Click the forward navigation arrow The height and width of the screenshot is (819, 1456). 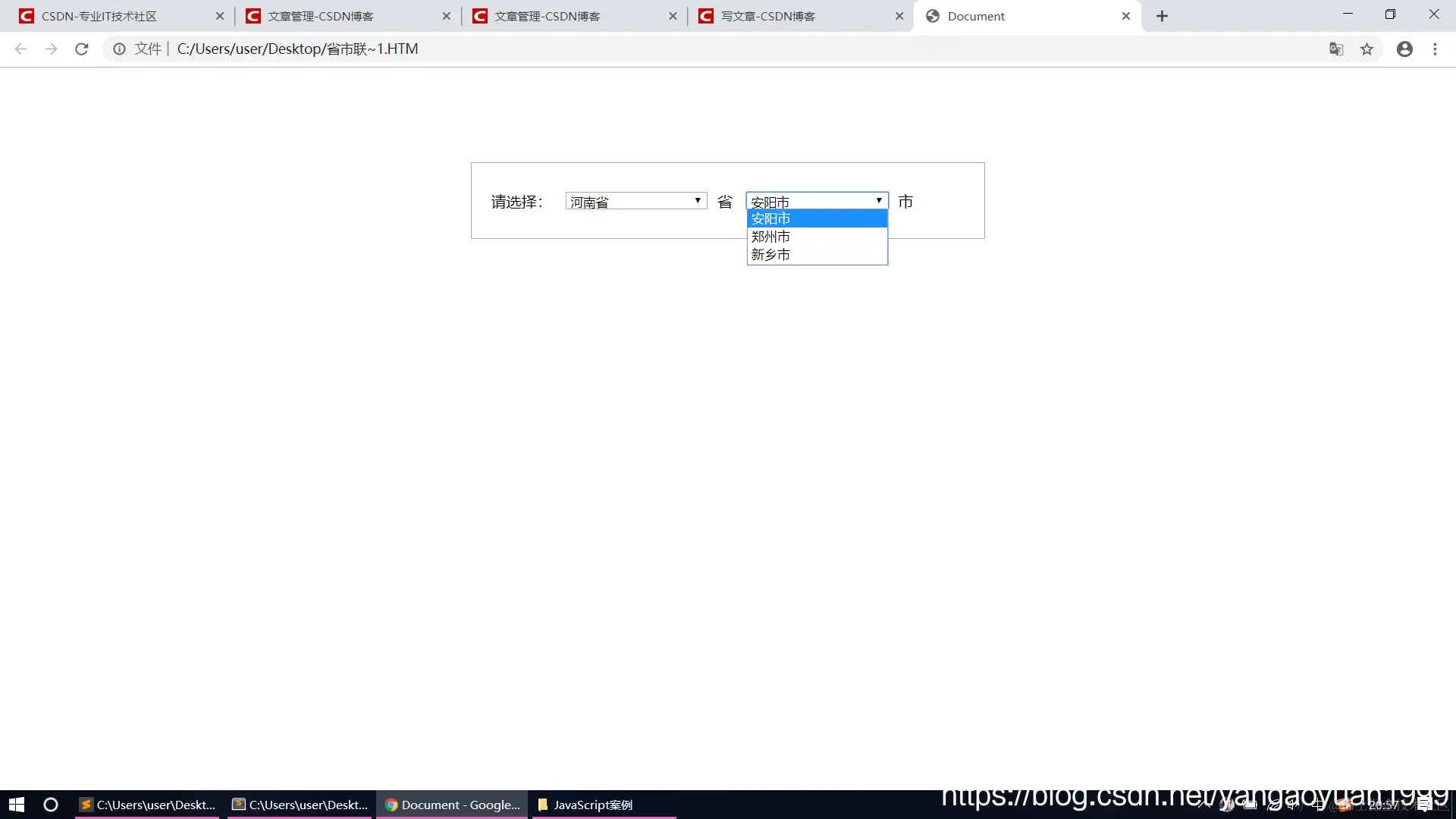51,49
